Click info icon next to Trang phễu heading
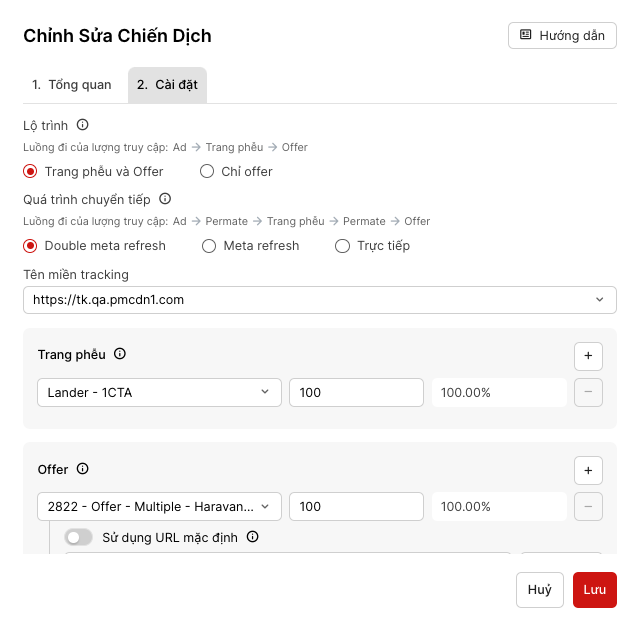Screen dimensions: 640x629 (x=120, y=354)
